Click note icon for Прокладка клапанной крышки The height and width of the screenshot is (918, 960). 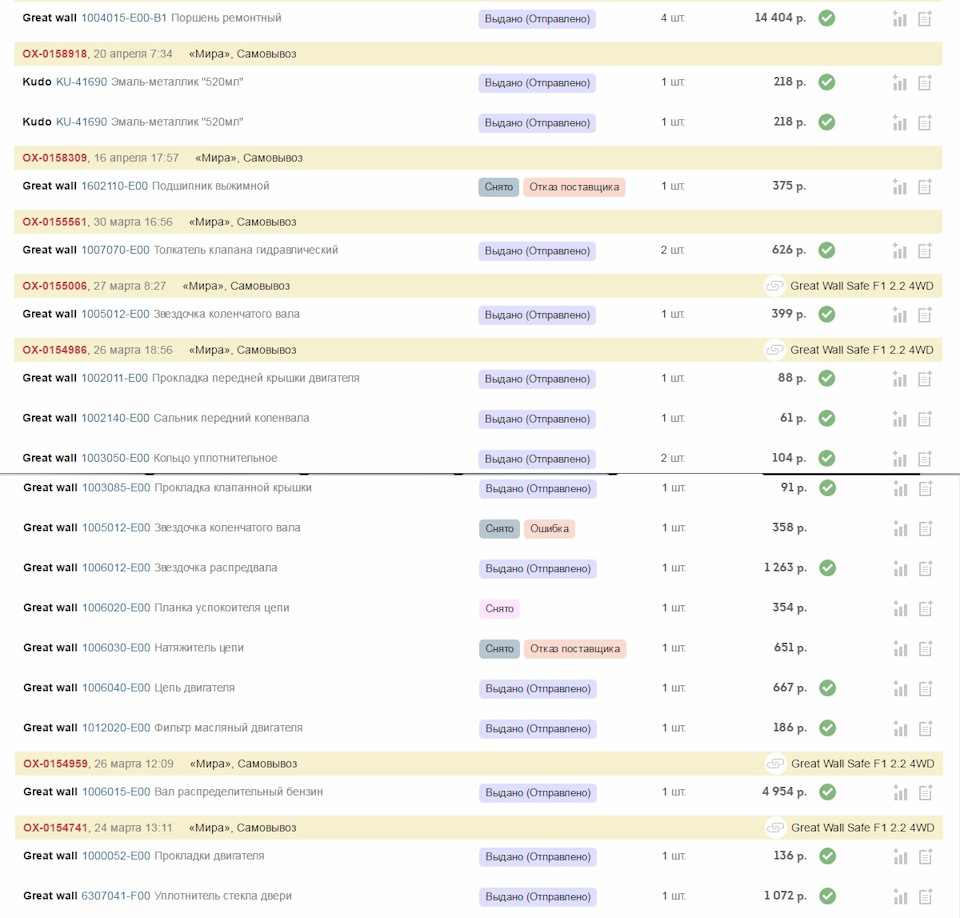click(x=926, y=489)
